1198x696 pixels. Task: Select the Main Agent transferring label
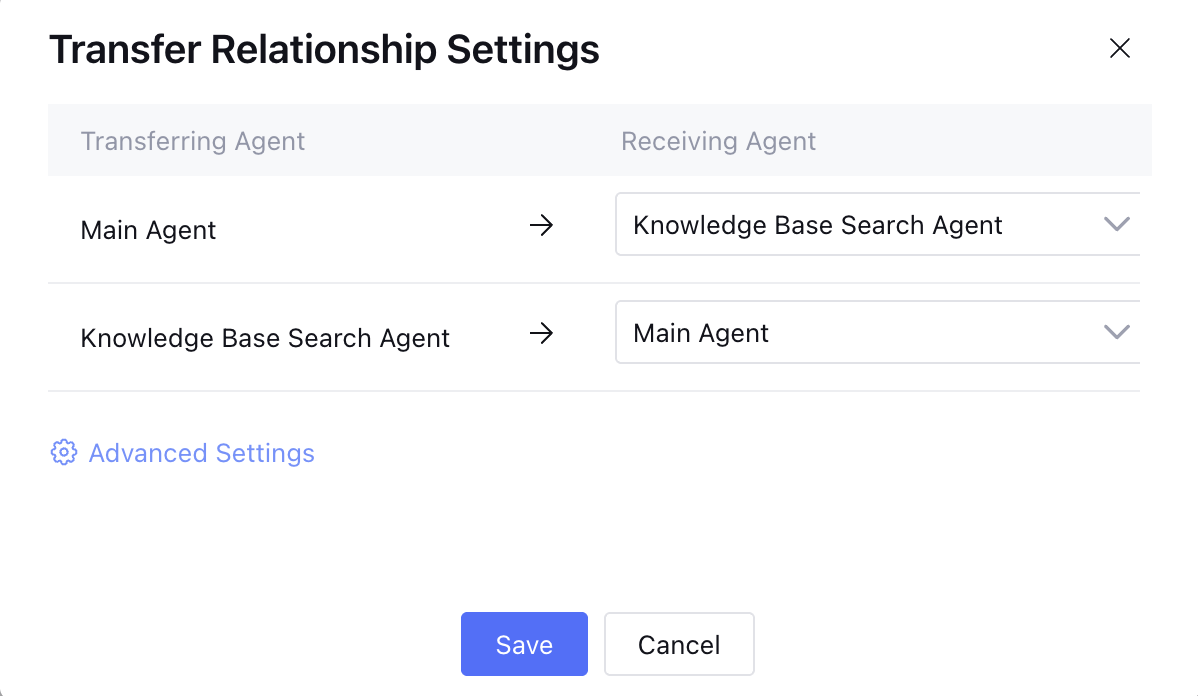(148, 230)
